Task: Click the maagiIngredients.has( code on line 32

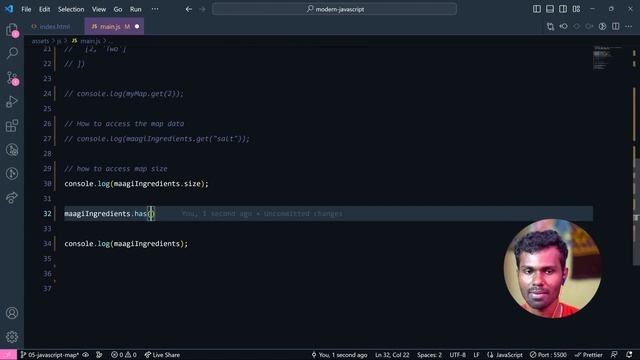Action: coord(109,213)
